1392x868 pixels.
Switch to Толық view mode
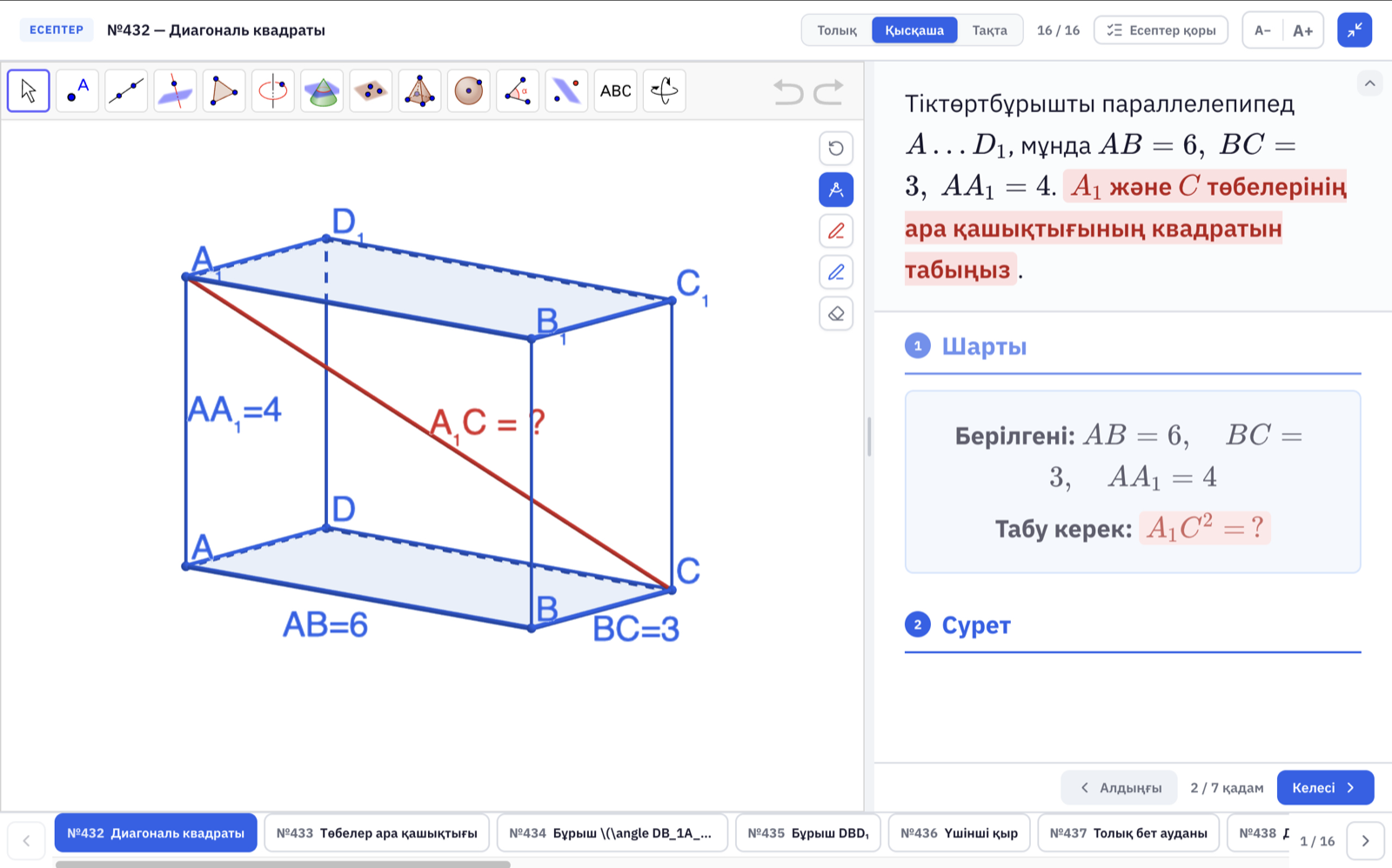click(837, 30)
